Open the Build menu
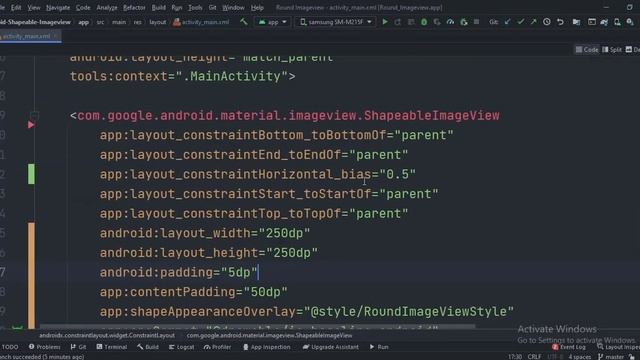 click(x=158, y=7)
